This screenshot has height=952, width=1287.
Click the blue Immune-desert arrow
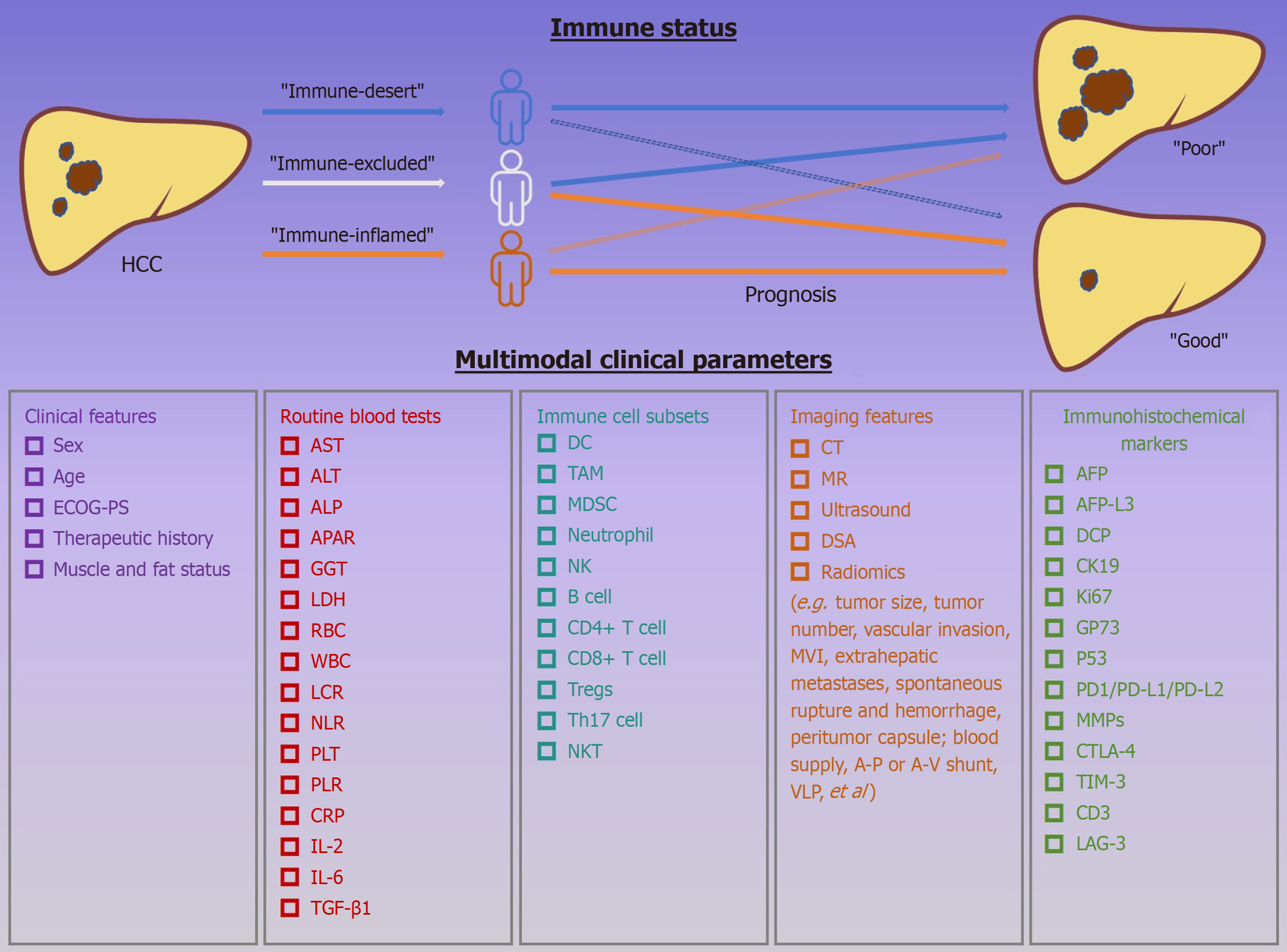tap(353, 112)
